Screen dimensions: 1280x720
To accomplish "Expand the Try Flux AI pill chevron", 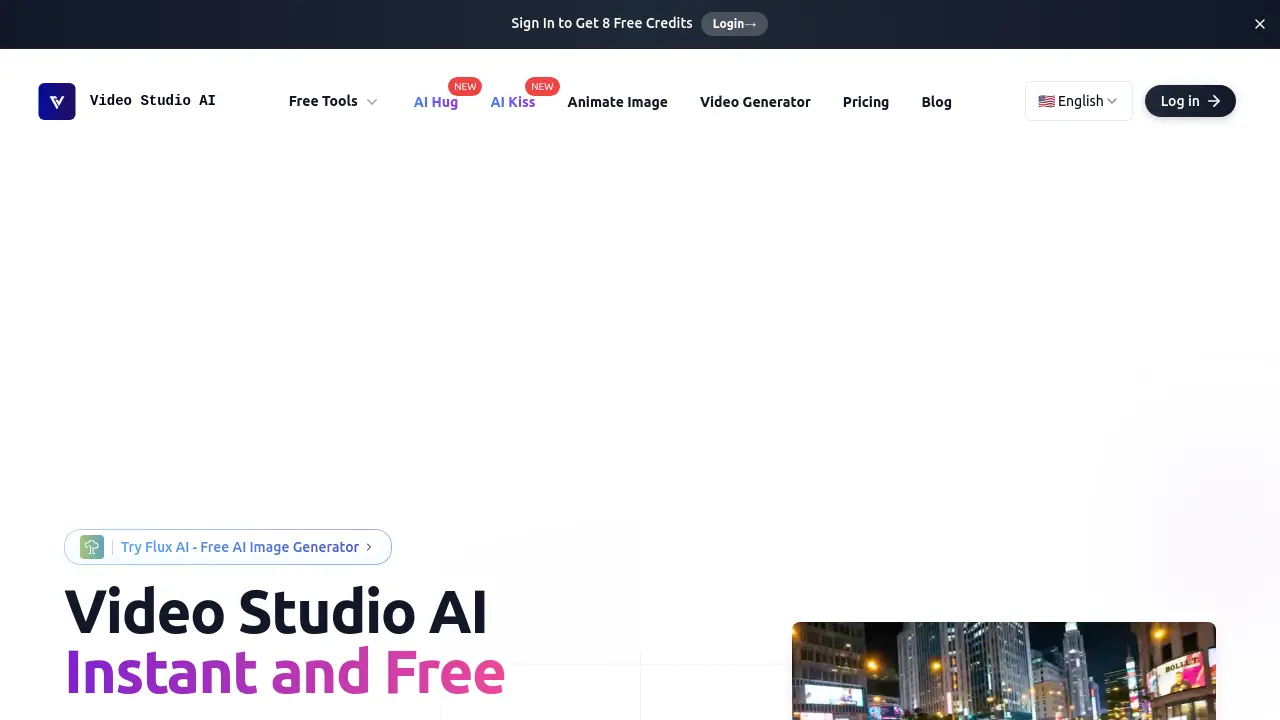I will [x=369, y=547].
